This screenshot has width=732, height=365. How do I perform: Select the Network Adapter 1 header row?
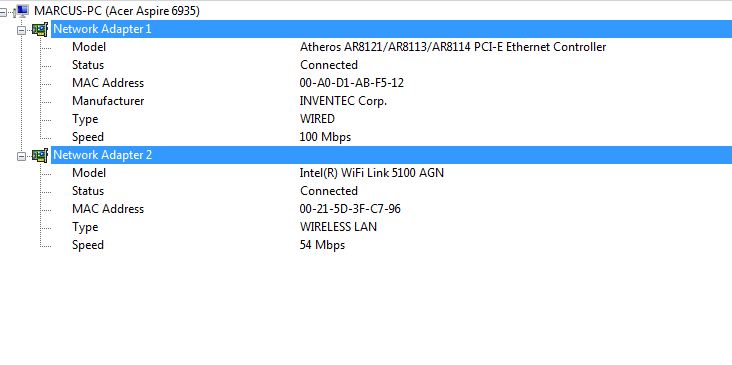pos(391,29)
